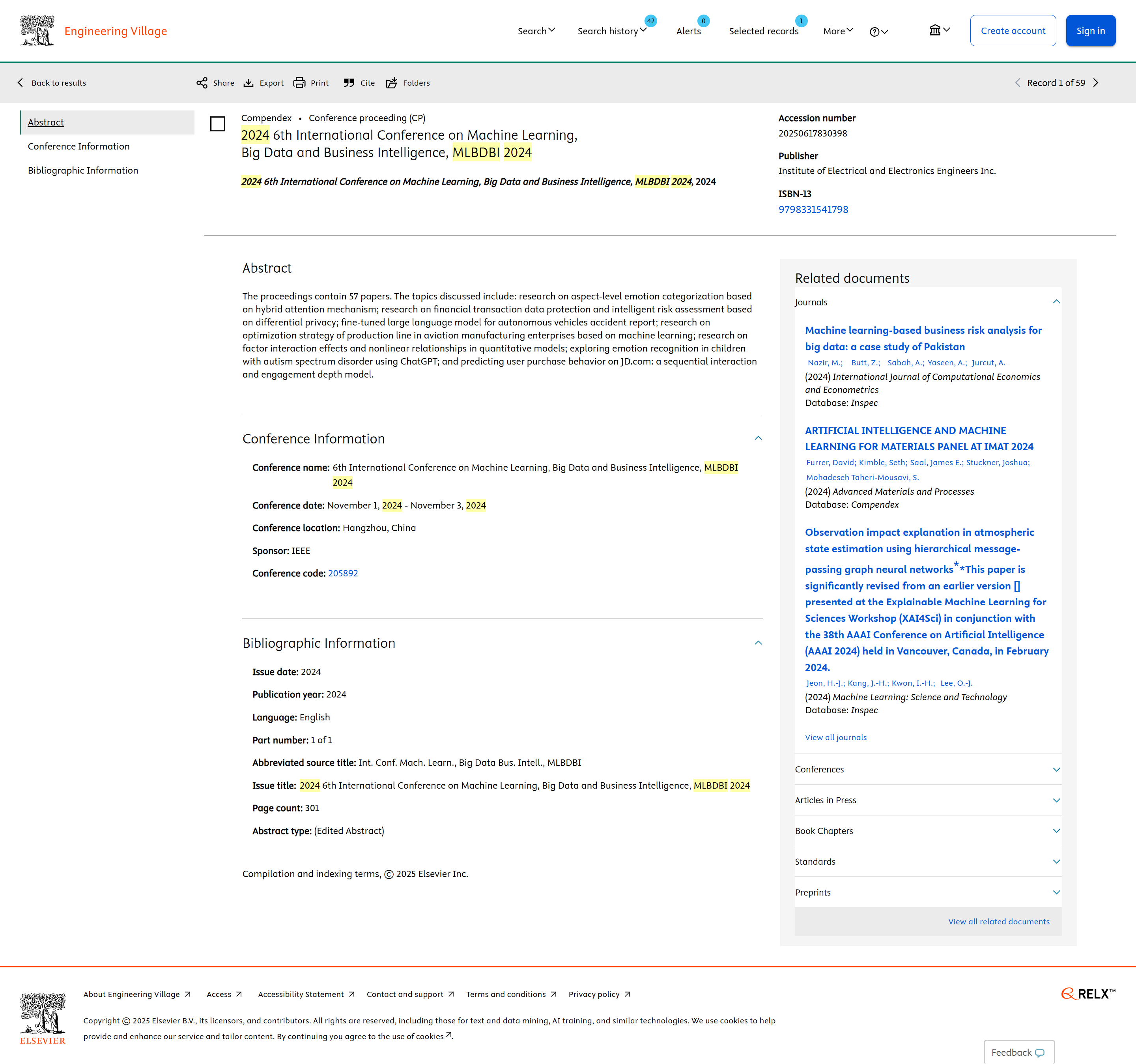Click the Share icon
This screenshot has width=1136, height=1064.
[202, 83]
